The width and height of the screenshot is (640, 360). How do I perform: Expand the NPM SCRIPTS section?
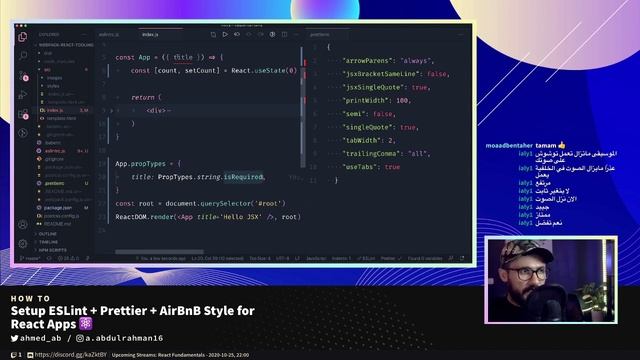coord(52,250)
